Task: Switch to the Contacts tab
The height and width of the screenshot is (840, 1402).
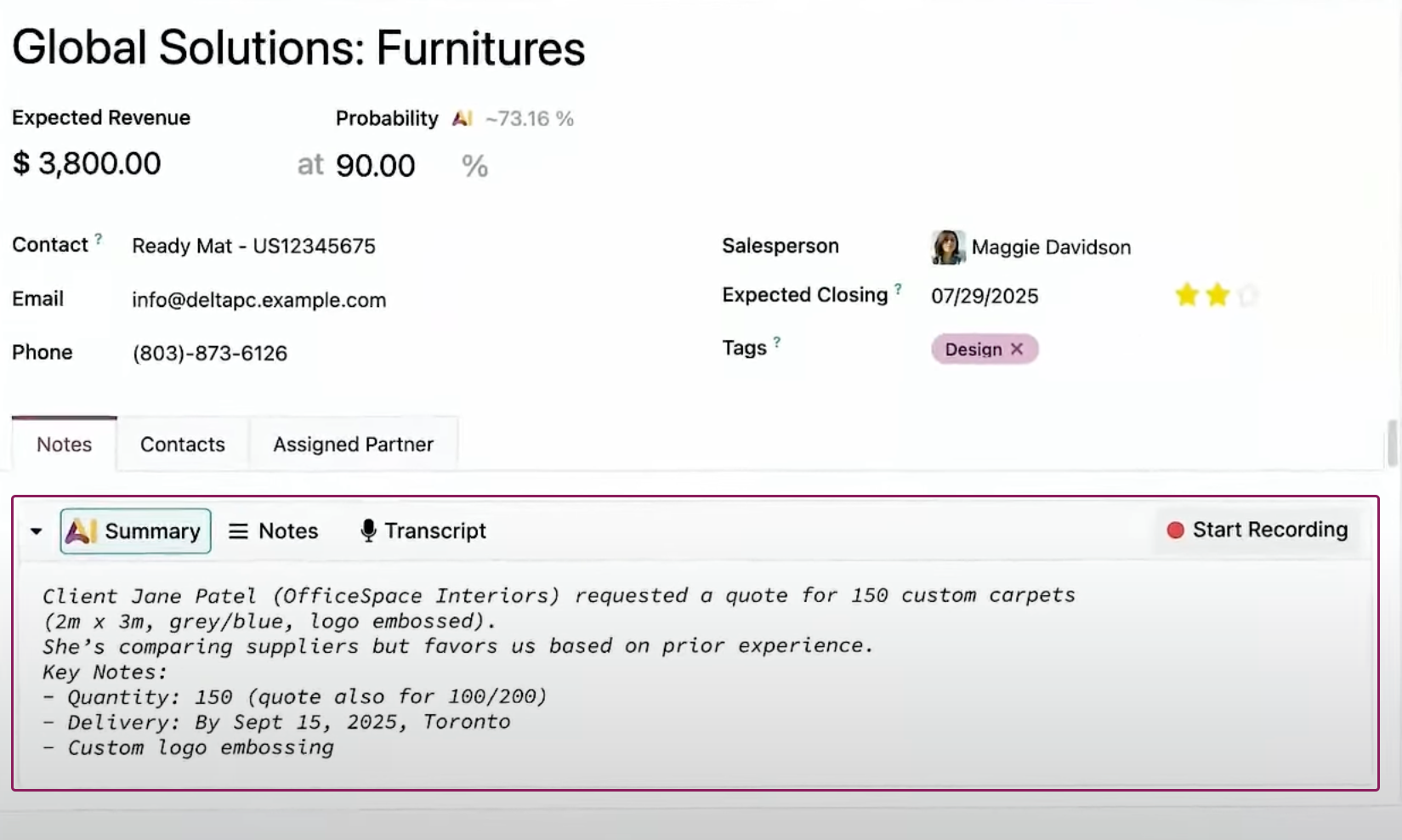Action: pos(183,445)
